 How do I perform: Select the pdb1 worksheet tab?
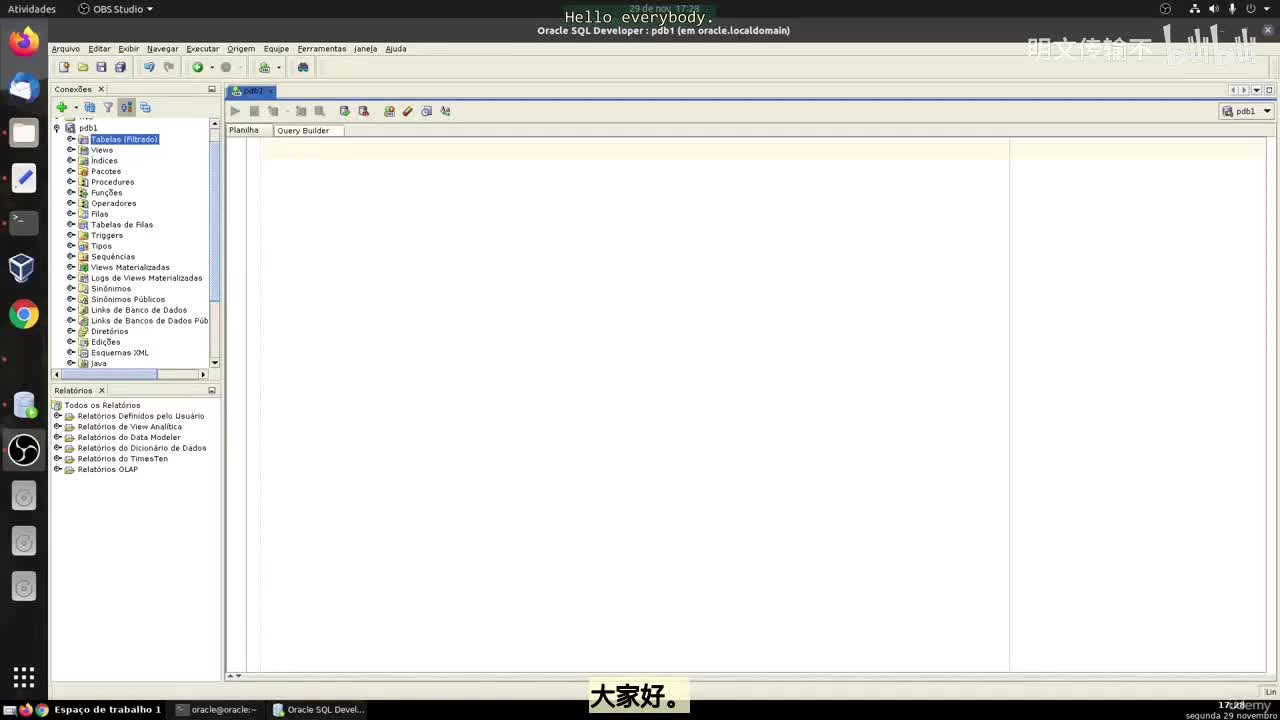(x=252, y=90)
